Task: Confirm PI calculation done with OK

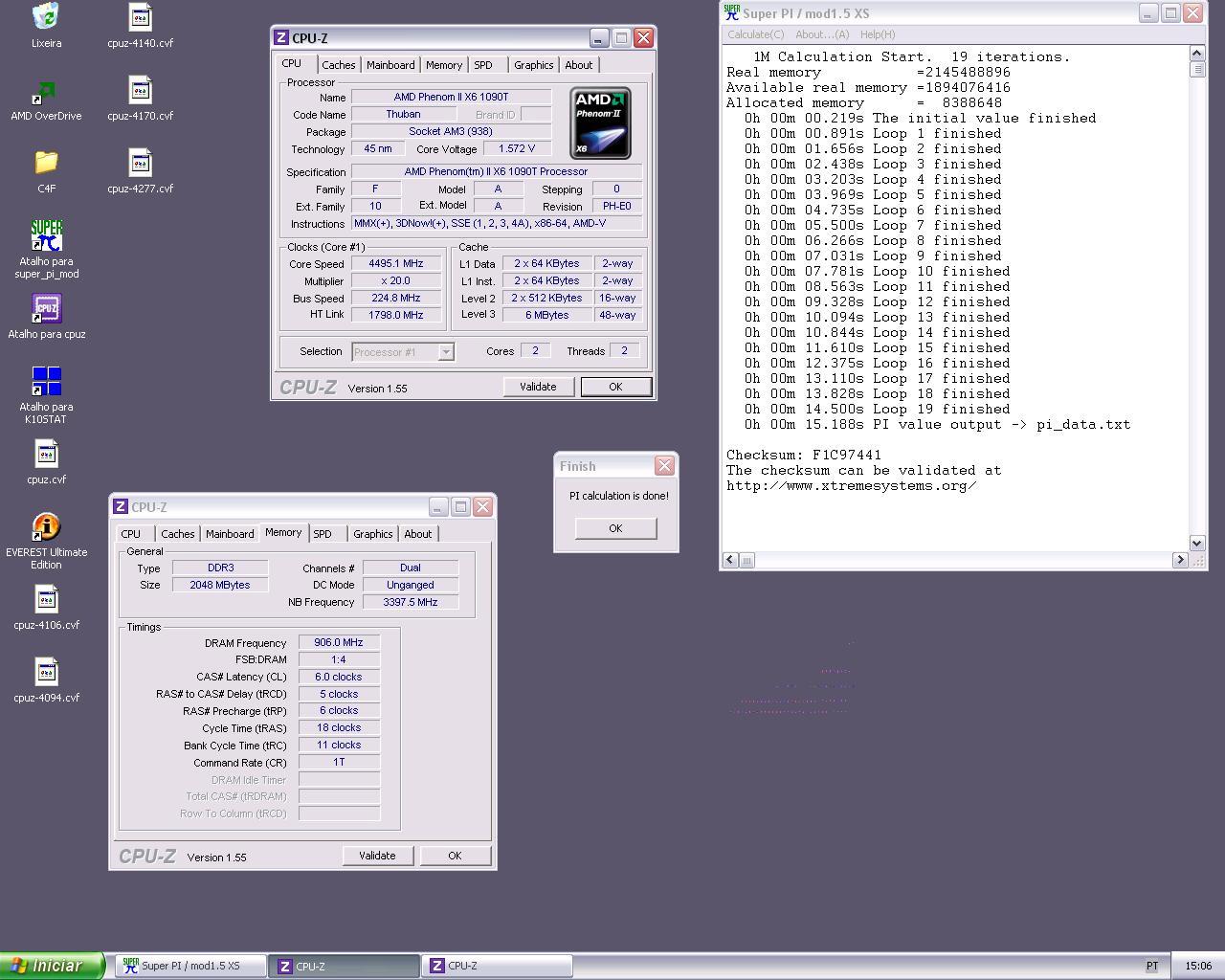Action: (615, 528)
